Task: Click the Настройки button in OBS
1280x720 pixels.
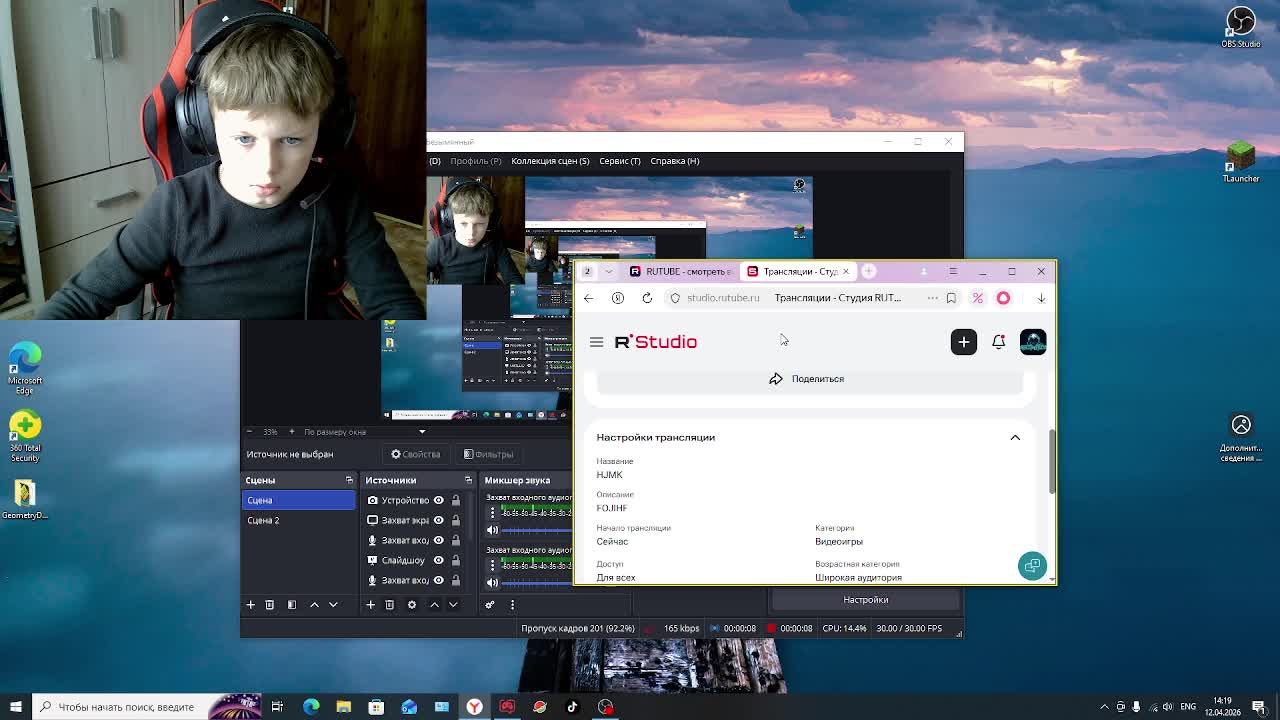Action: tap(866, 599)
